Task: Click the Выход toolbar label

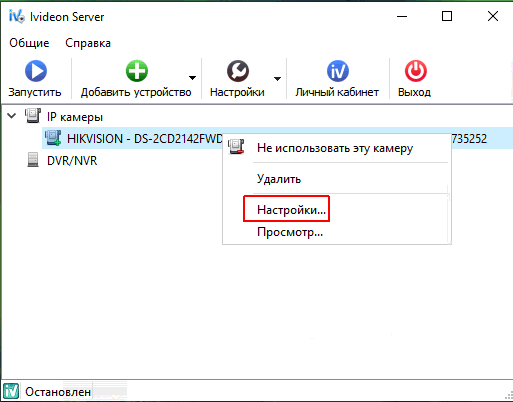Action: coord(414,92)
